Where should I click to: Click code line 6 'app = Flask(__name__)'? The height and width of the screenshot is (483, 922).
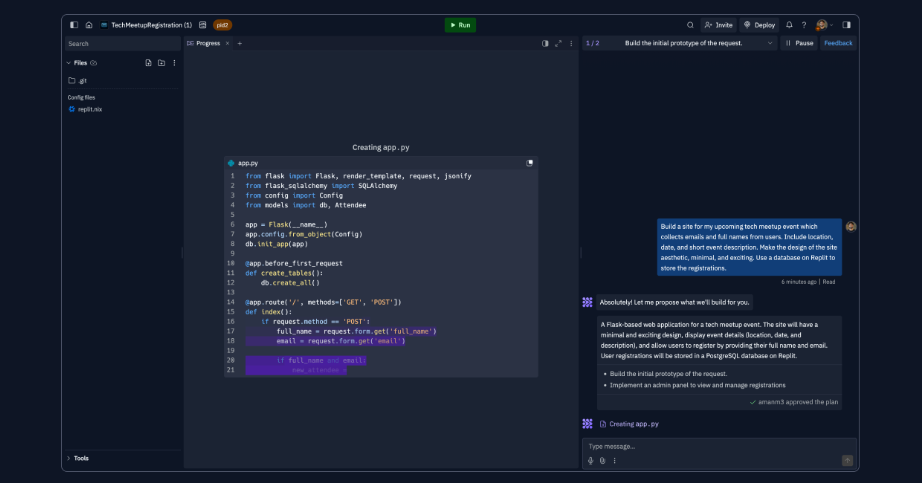(286, 225)
